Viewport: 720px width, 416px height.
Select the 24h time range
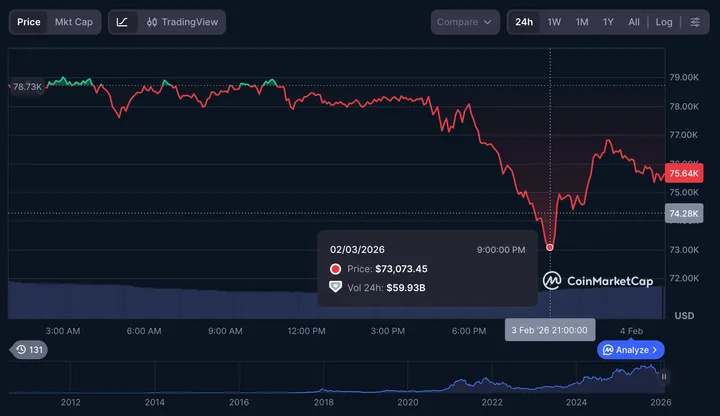tap(524, 22)
